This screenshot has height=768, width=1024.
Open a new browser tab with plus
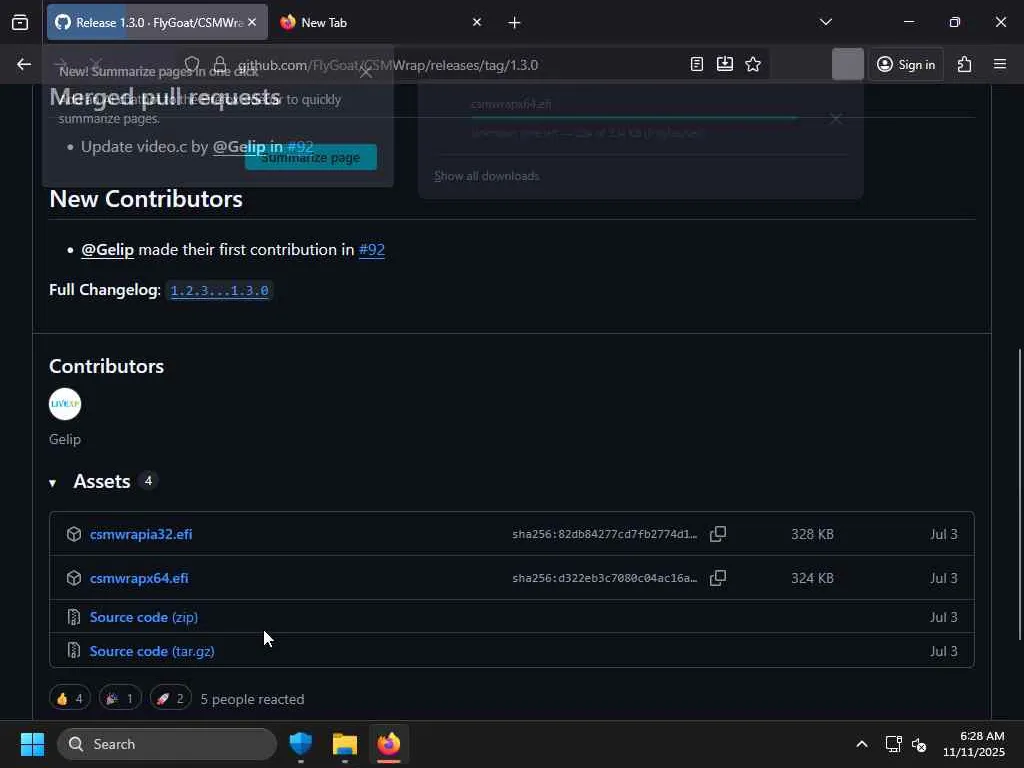pos(515,23)
